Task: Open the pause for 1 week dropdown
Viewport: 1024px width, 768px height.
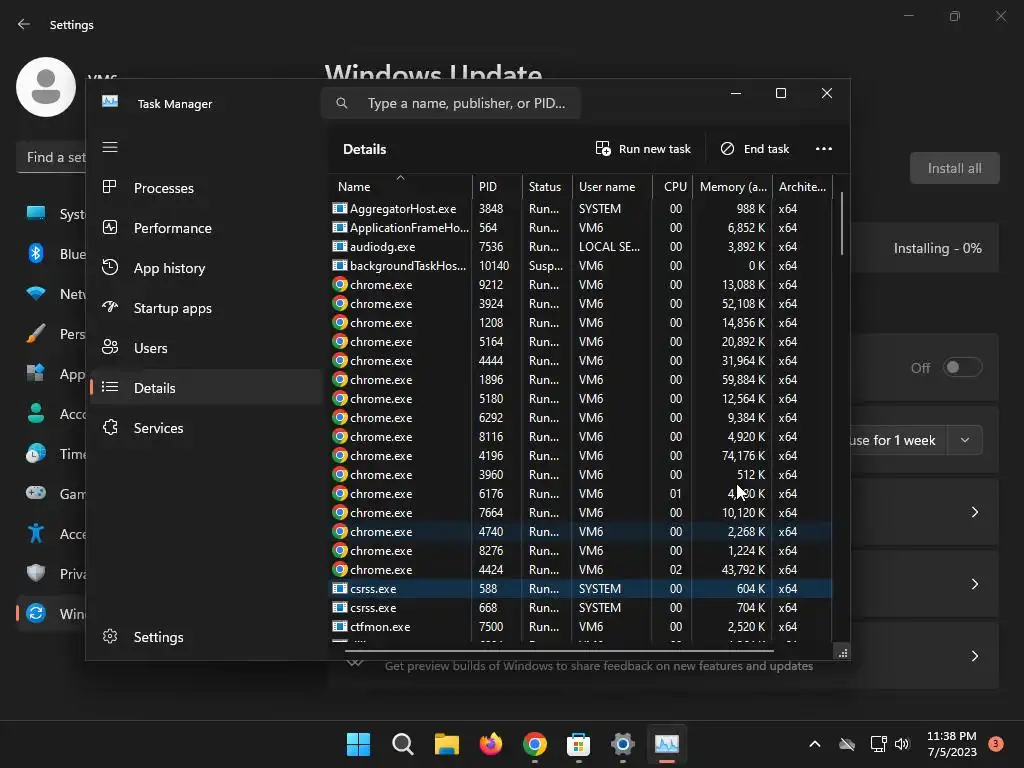Action: tap(965, 440)
